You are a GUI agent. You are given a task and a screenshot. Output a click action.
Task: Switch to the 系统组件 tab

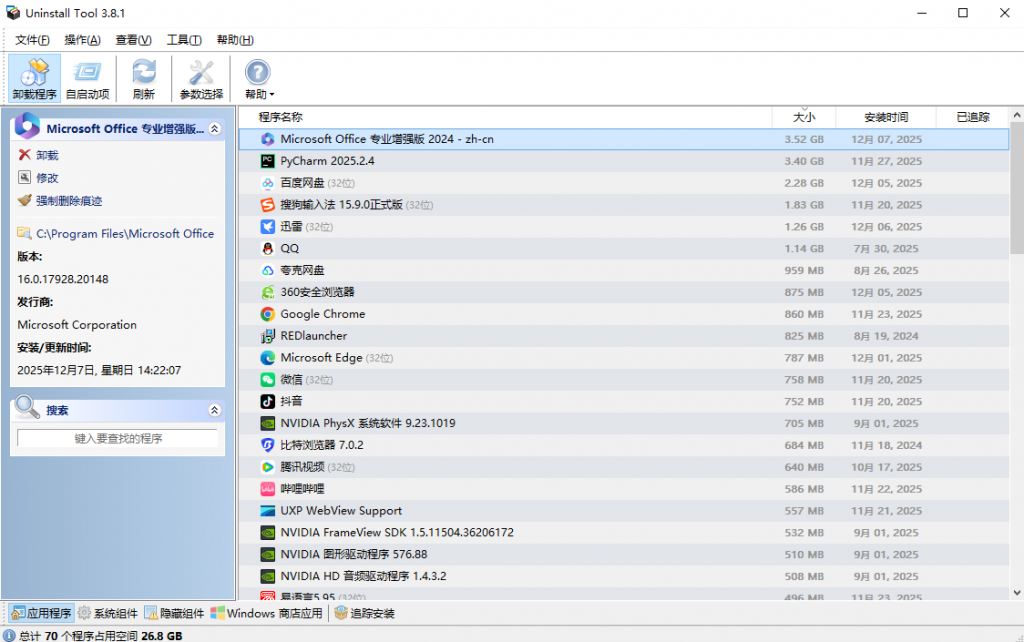click(108, 613)
